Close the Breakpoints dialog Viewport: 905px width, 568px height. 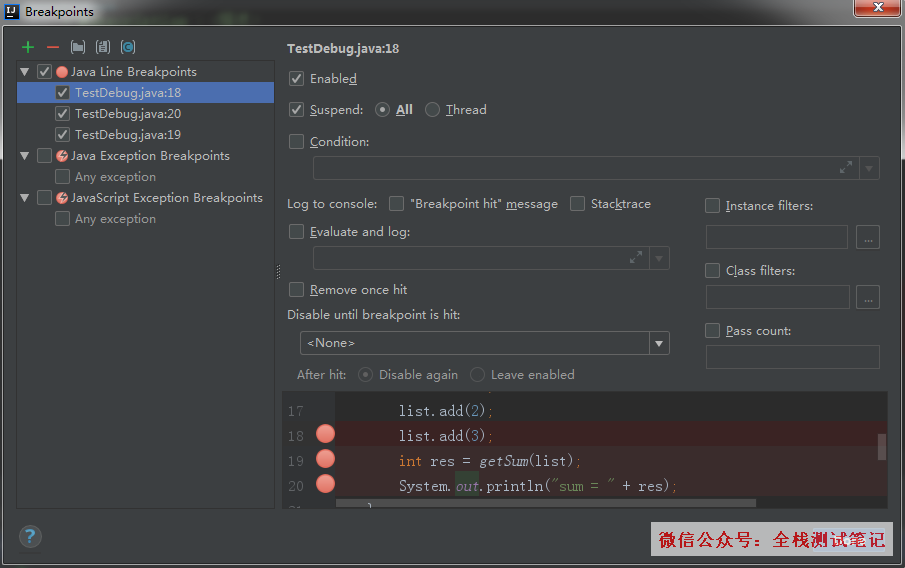click(877, 8)
